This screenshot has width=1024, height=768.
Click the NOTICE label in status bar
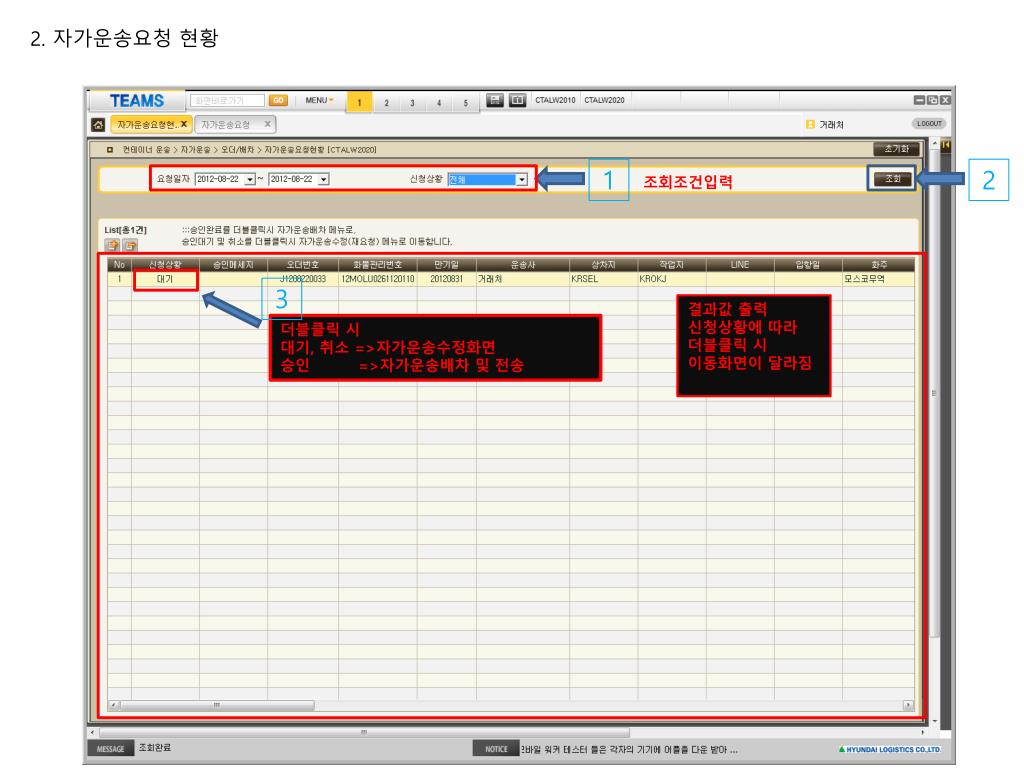click(496, 749)
